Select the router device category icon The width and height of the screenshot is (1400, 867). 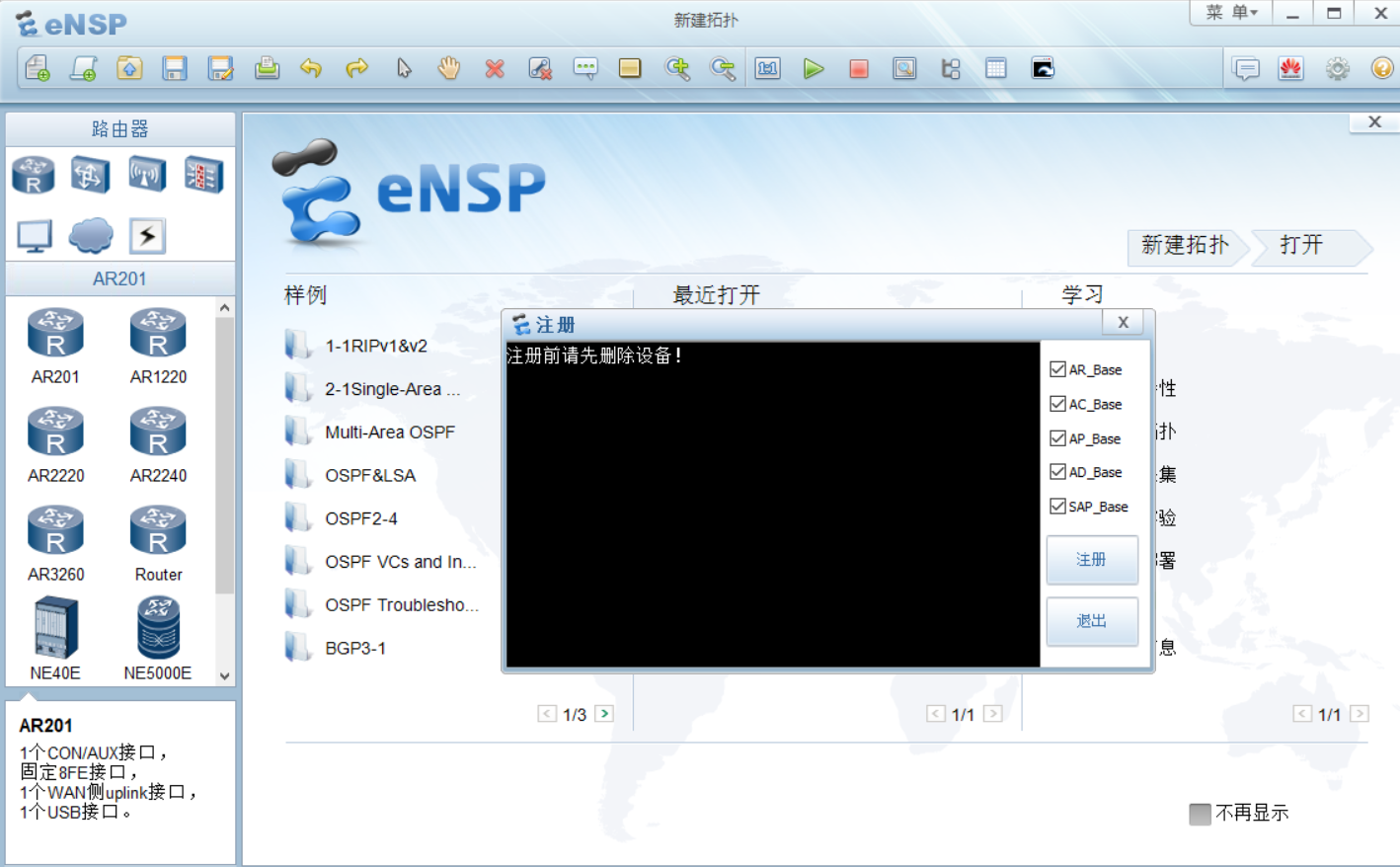(33, 175)
